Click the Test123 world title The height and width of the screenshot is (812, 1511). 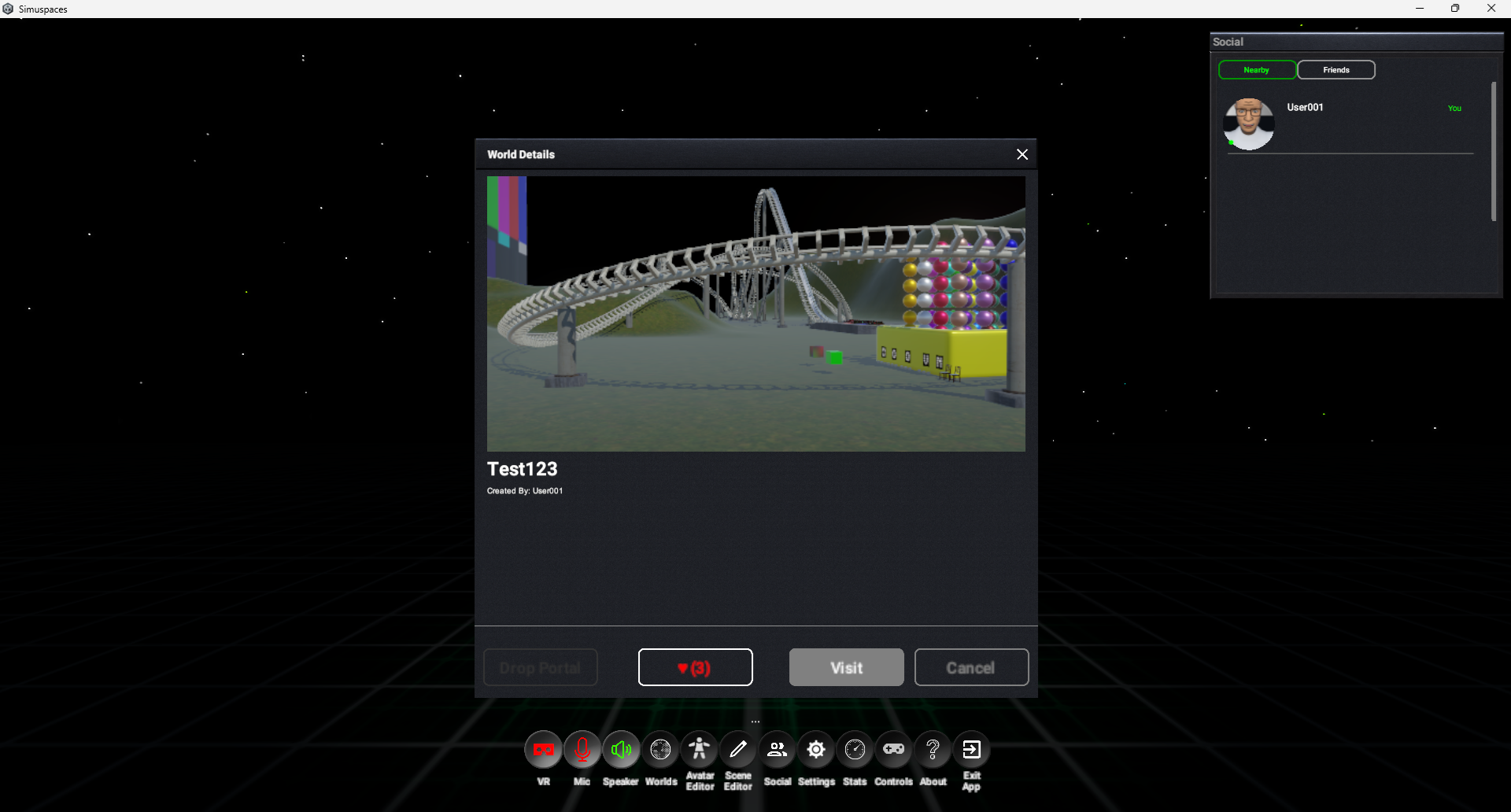[x=522, y=469]
